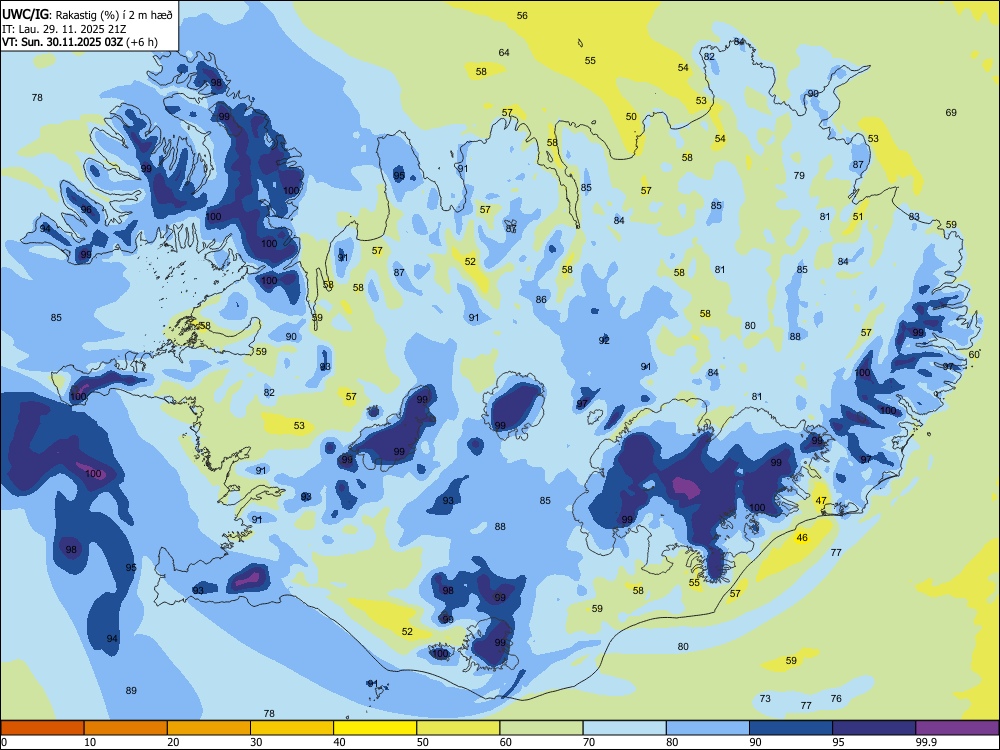Image resolution: width=1000 pixels, height=750 pixels.
Task: Click the humidity value '50' near the north coast
Action: 631,117
